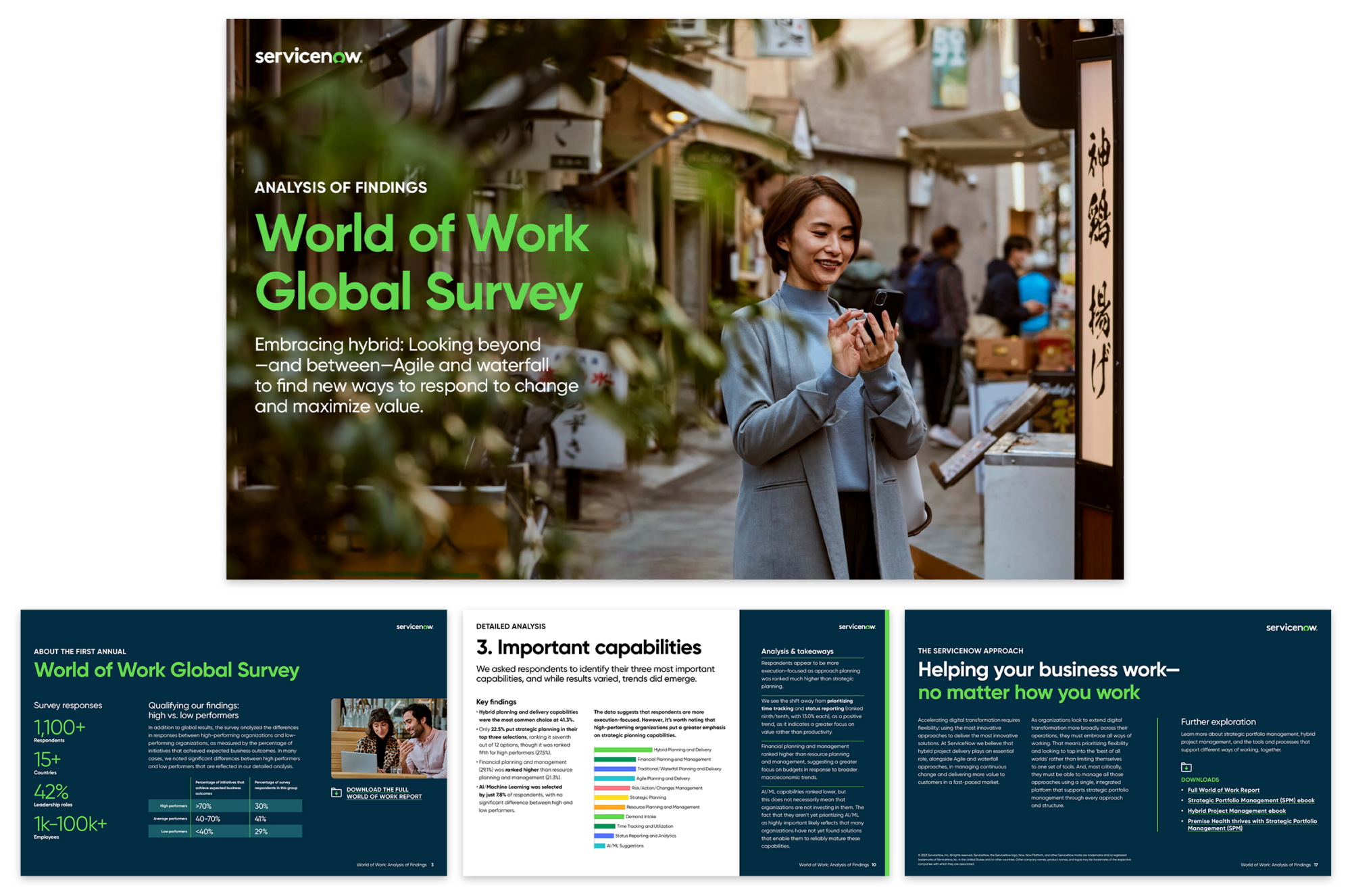Click the Strategic Planning yellow chart bar
The image size is (1350, 896).
tap(611, 797)
